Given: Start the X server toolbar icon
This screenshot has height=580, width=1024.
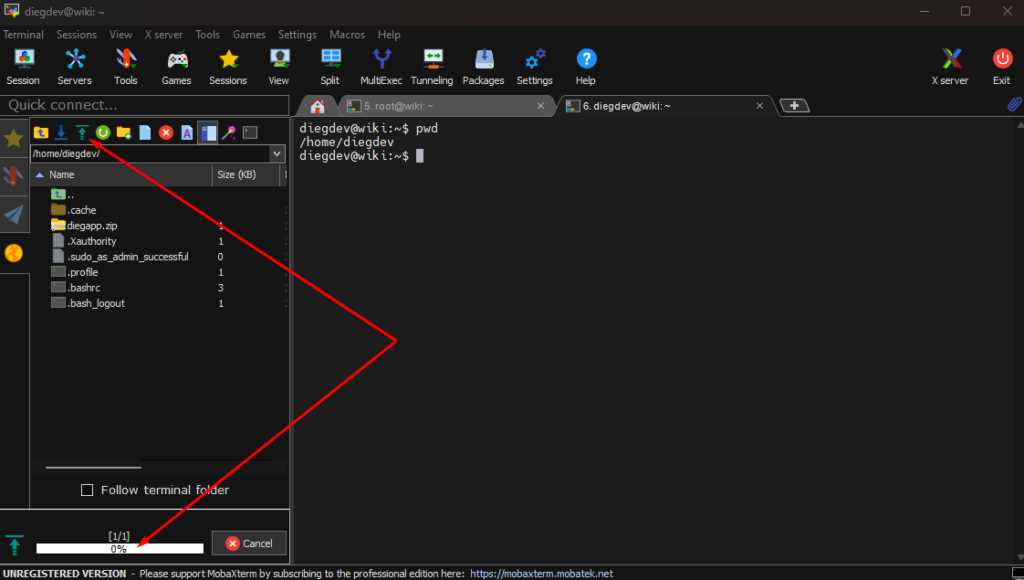Looking at the screenshot, I should tap(950, 67).
